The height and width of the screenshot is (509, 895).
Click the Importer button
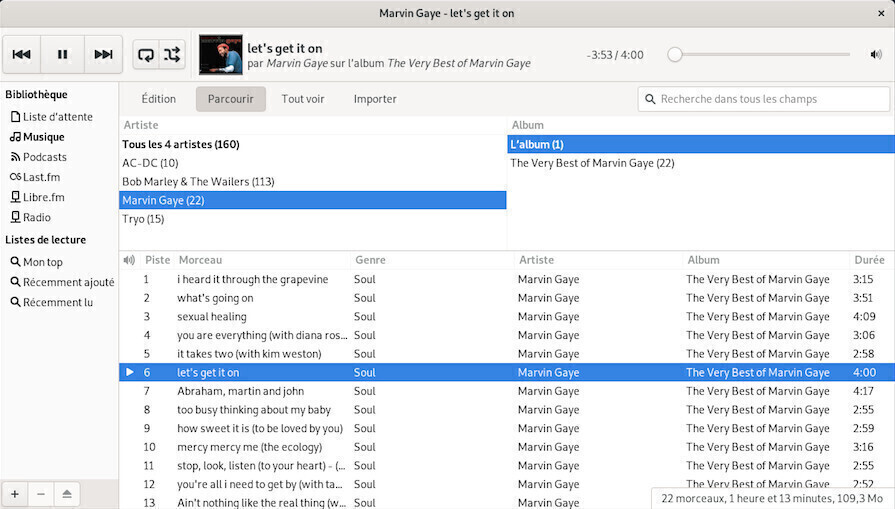click(375, 99)
